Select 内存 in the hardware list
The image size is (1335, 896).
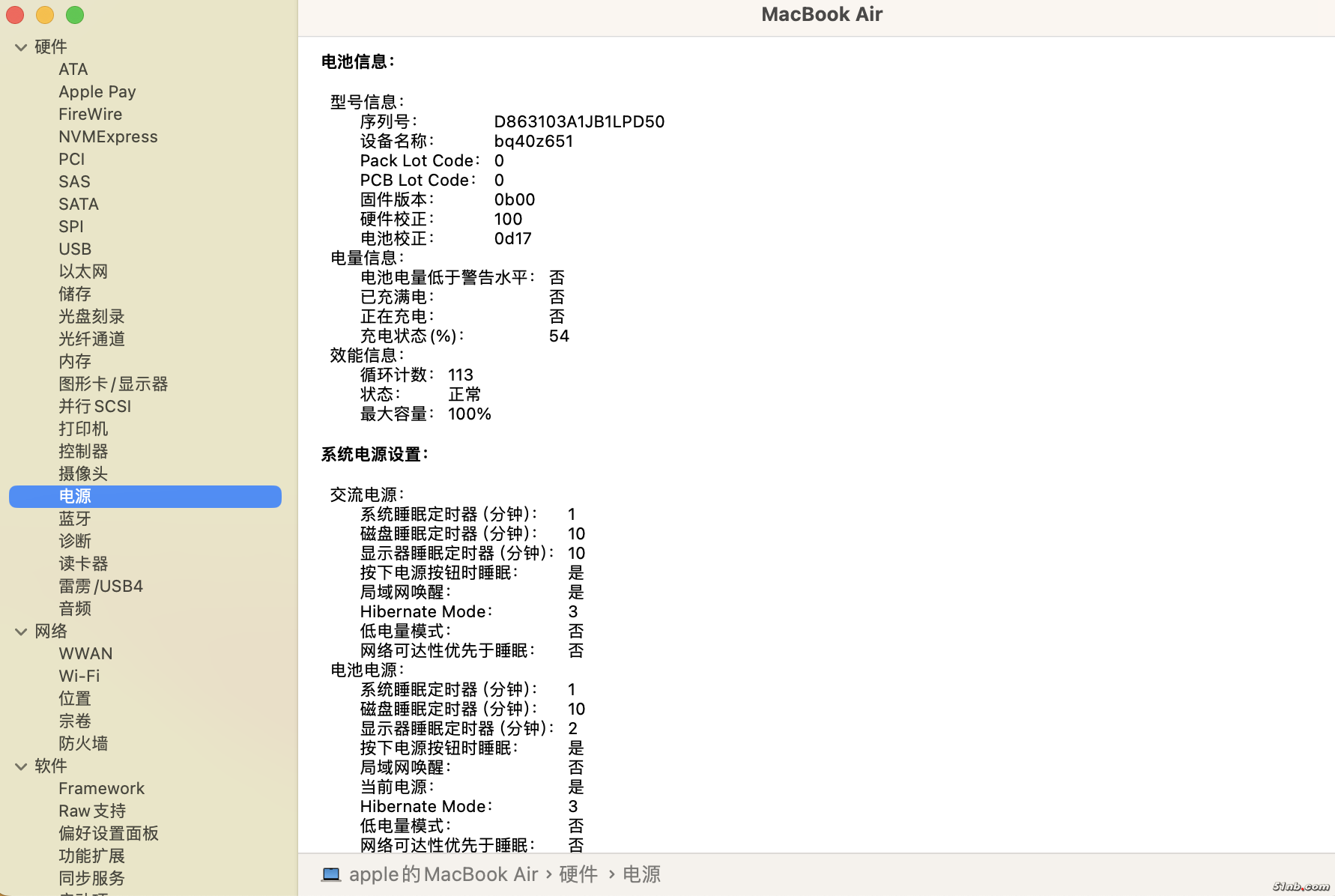(x=75, y=361)
